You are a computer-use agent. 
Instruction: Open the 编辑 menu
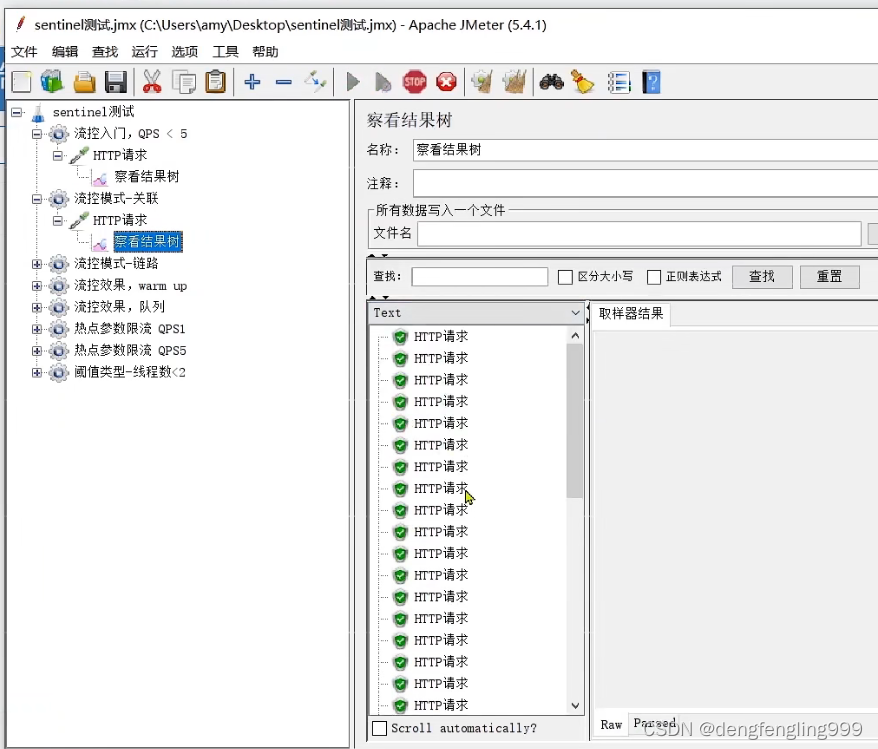point(65,52)
